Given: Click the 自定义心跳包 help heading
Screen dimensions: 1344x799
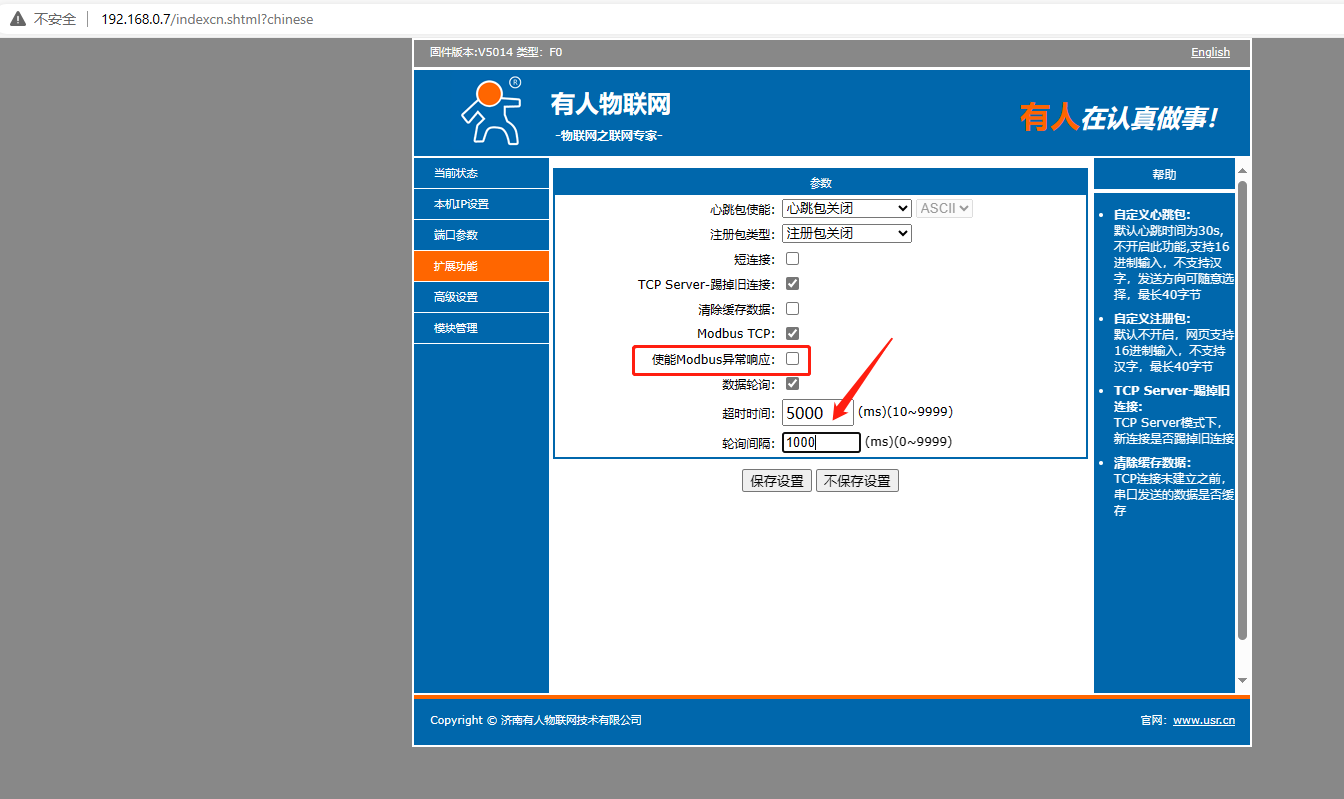Looking at the screenshot, I should point(1152,214).
